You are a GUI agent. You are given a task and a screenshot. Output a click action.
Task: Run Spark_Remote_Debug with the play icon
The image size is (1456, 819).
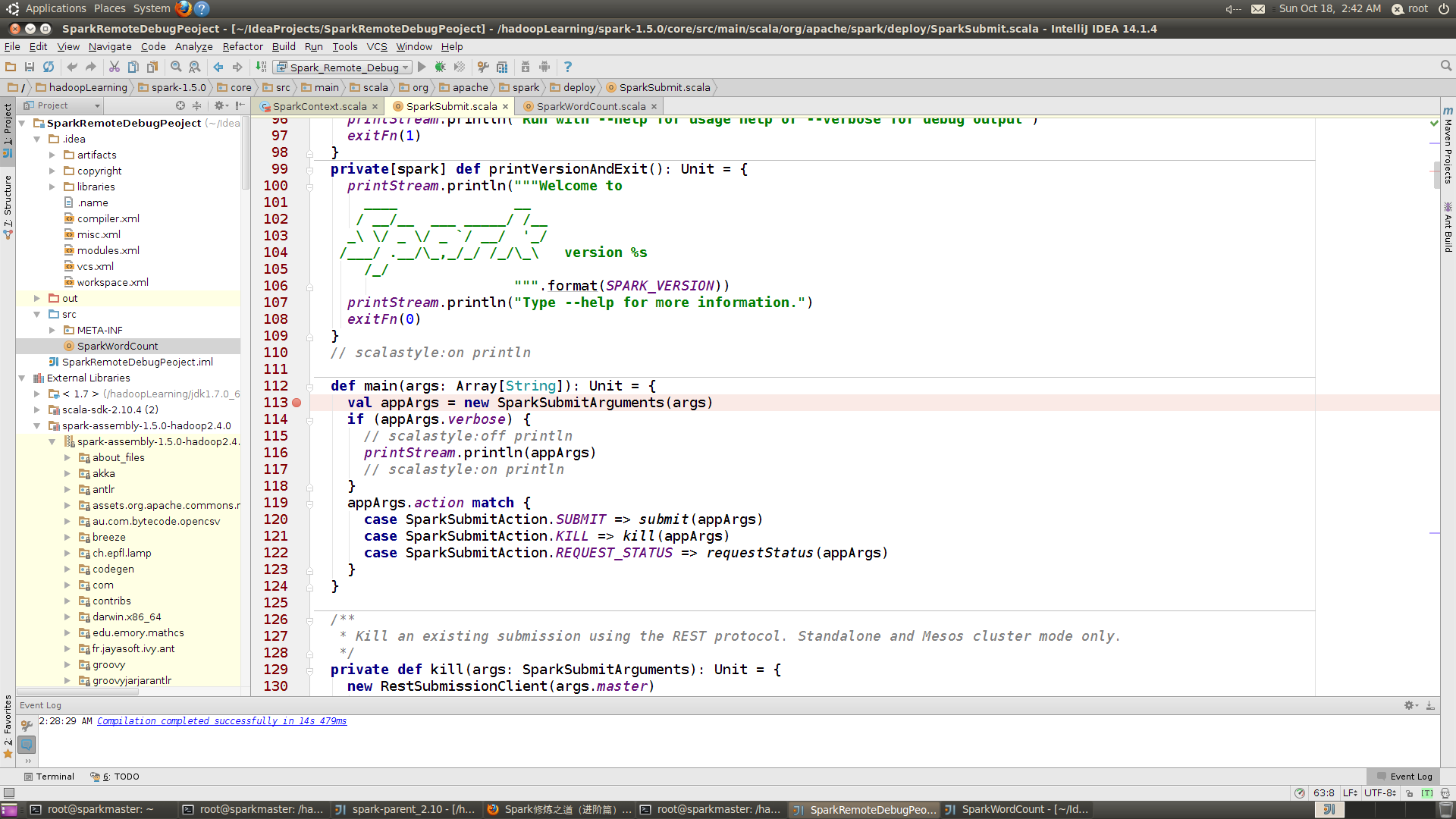[x=422, y=67]
